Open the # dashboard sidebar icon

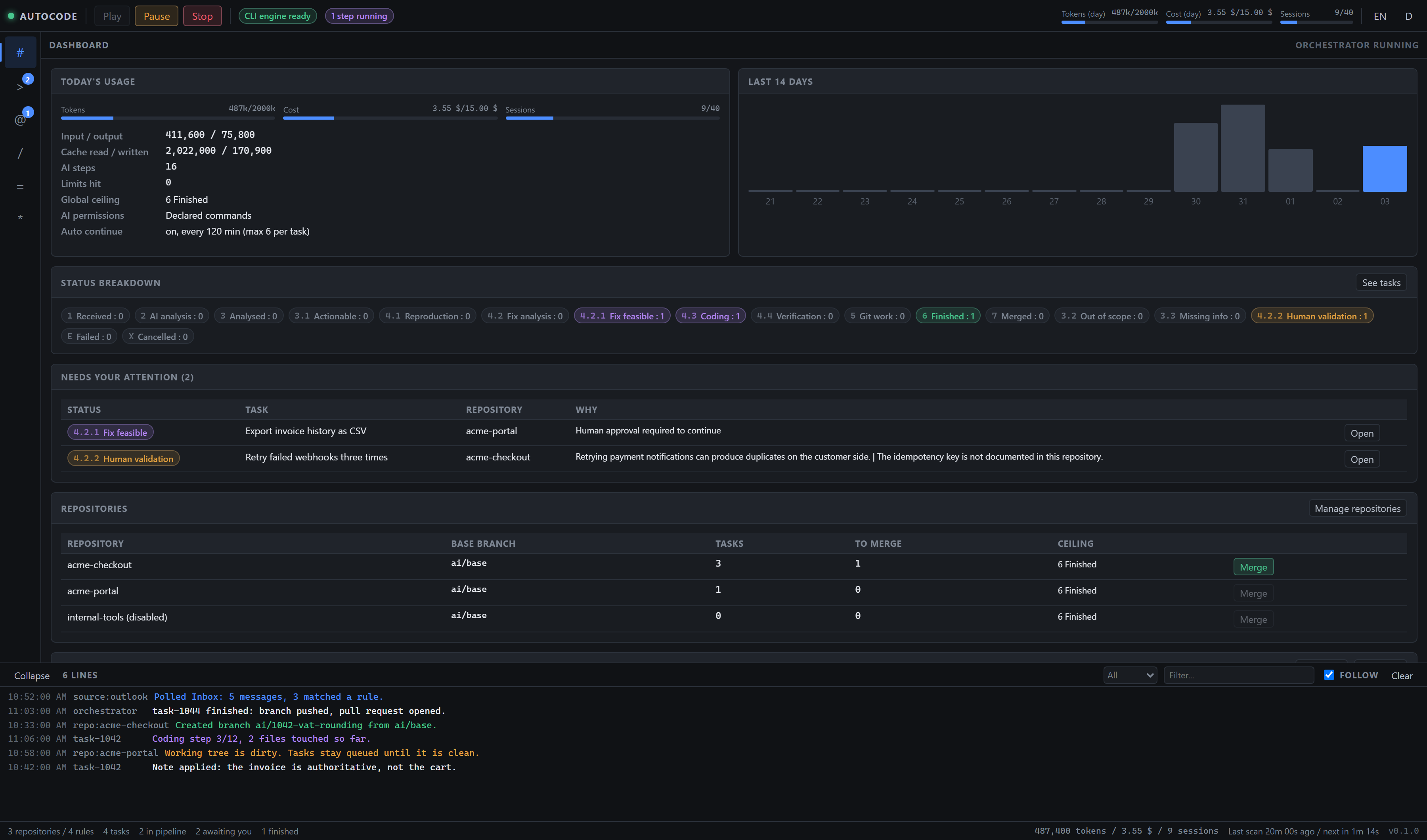(20, 53)
